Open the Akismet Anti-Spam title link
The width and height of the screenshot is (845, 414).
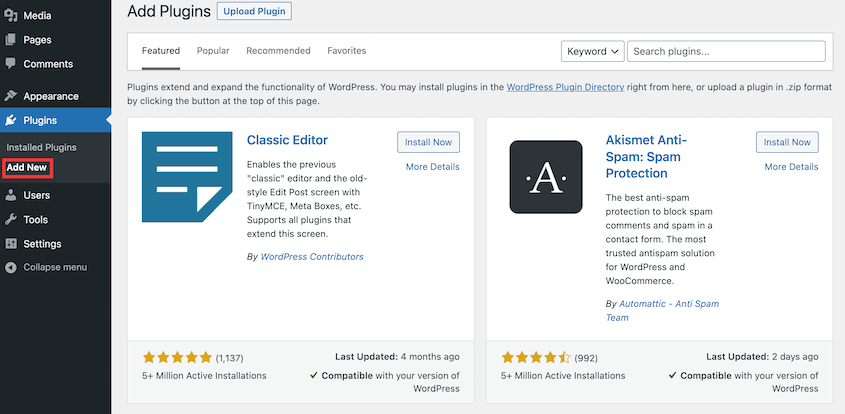pos(646,157)
